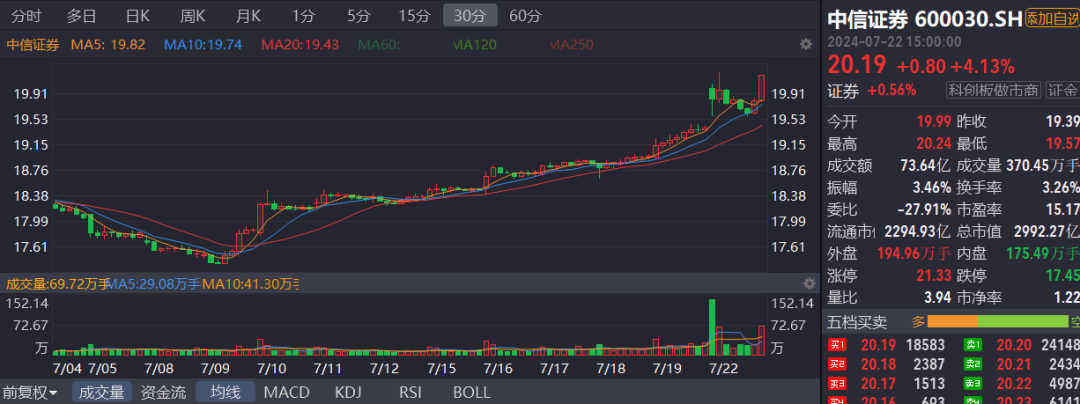
Task: Open the 前复权 dropdown
Action: click(32, 393)
